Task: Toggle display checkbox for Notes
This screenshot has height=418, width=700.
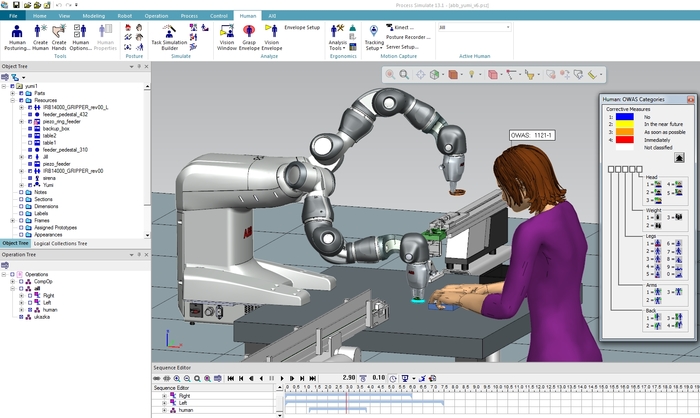Action: pos(21,192)
